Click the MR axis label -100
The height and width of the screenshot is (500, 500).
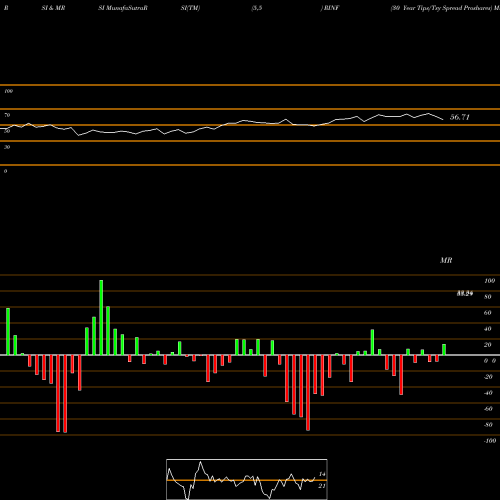pyautogui.click(x=490, y=441)
